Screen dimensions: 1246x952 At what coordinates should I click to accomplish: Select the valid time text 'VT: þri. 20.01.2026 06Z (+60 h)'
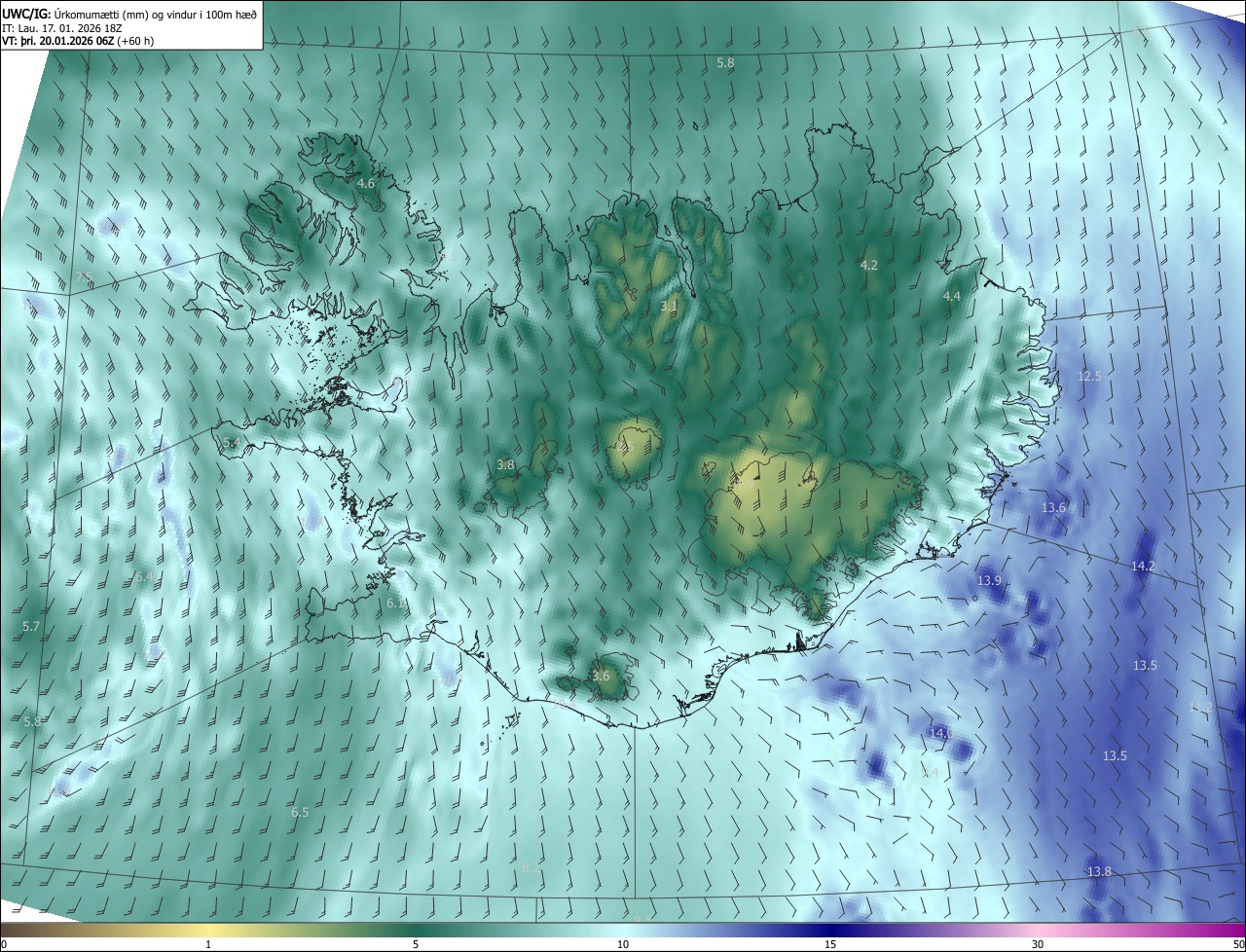[x=78, y=41]
